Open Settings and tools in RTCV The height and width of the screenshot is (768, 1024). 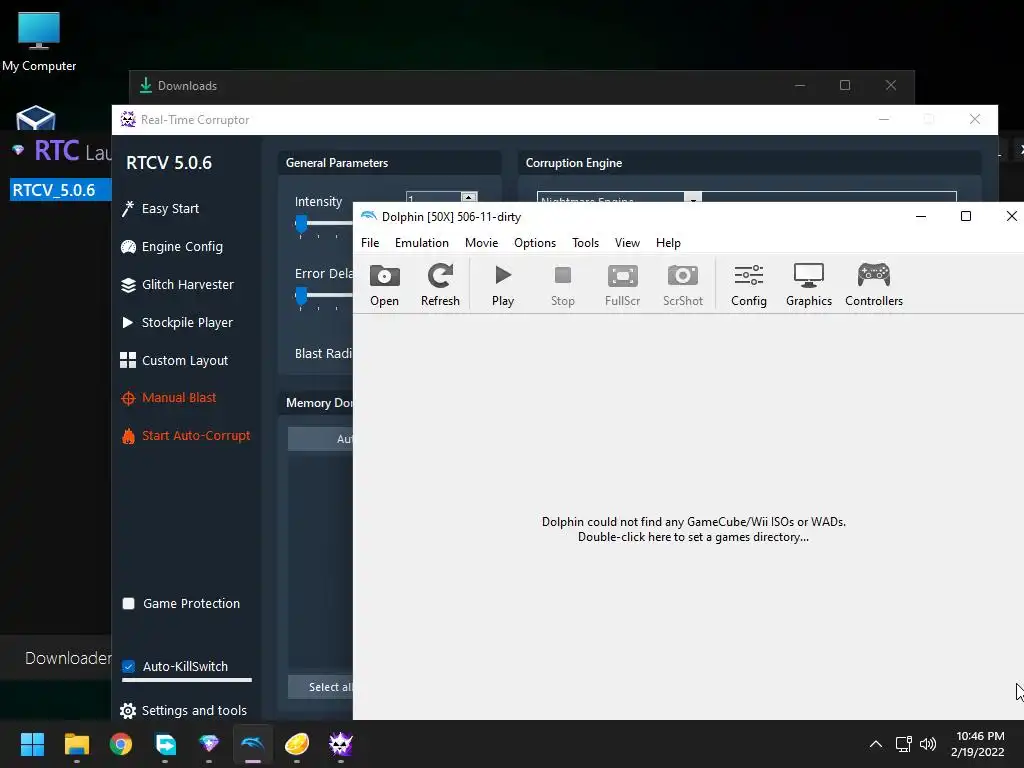pyautogui.click(x=184, y=711)
